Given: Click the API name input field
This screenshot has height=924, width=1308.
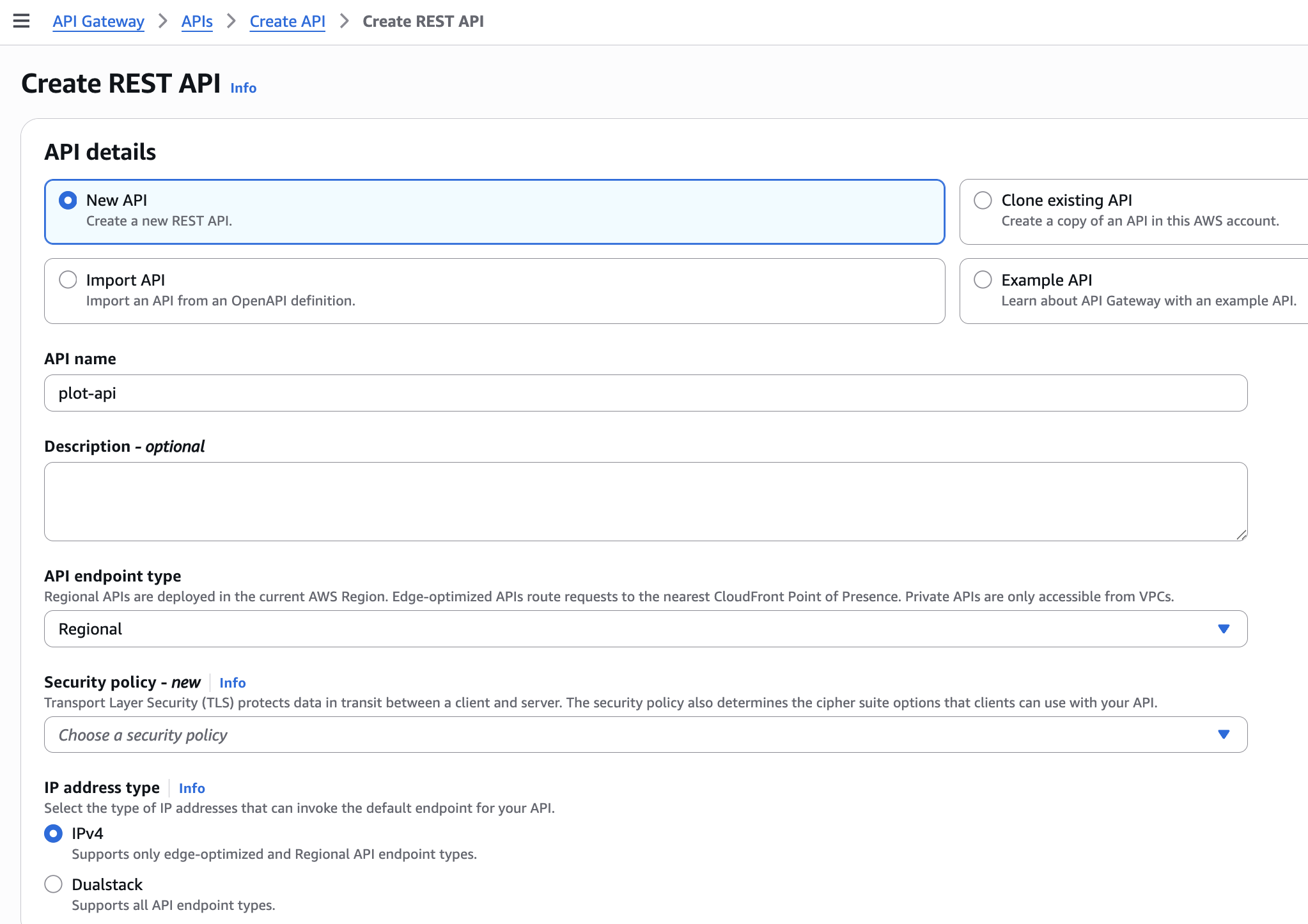Looking at the screenshot, I should point(645,393).
